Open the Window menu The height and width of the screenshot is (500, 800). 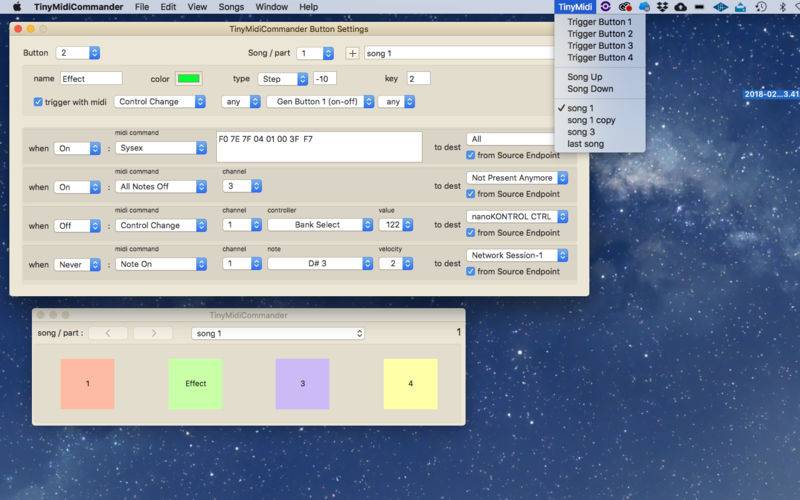[271, 7]
